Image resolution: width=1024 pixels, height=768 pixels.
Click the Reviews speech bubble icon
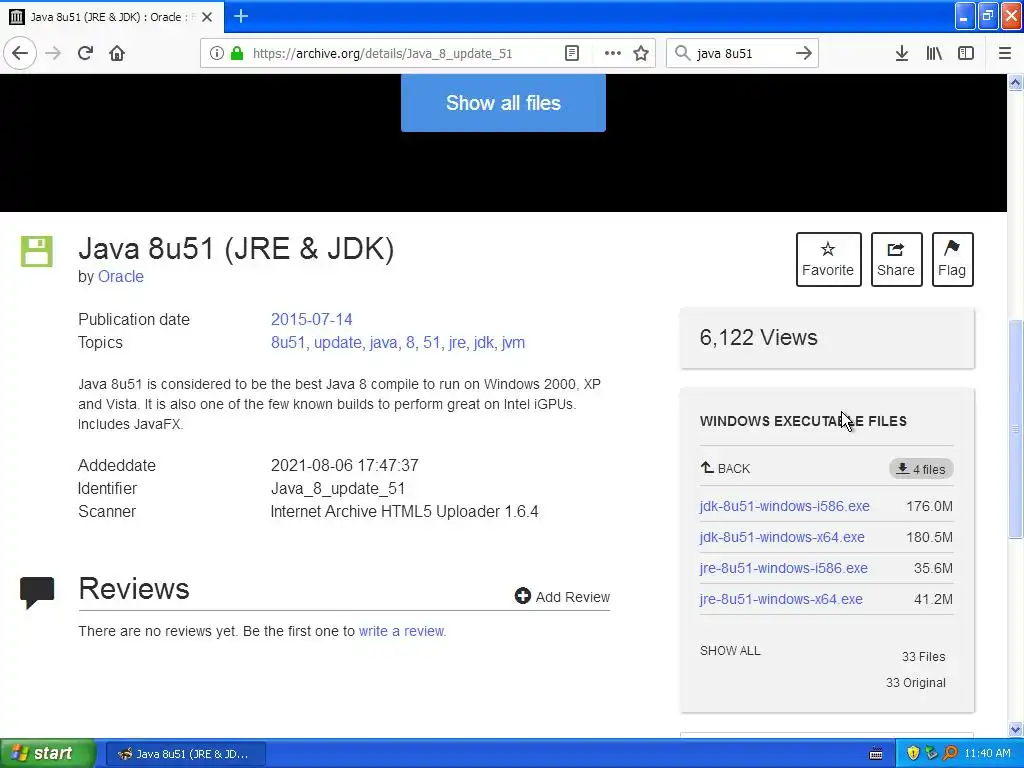point(37,592)
